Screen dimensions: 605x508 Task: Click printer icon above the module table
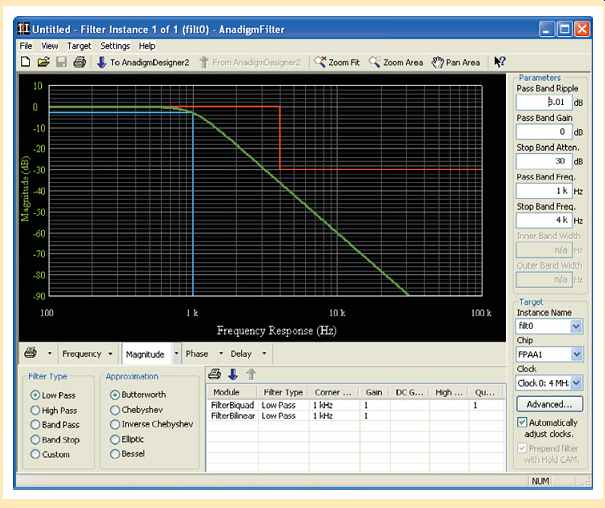tap(214, 374)
